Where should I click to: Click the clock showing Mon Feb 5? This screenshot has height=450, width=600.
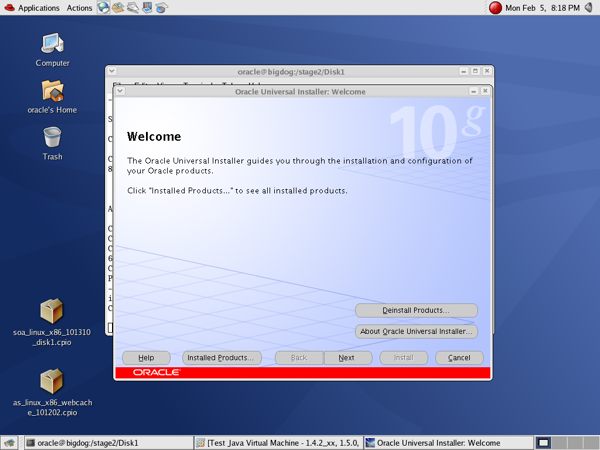click(542, 8)
